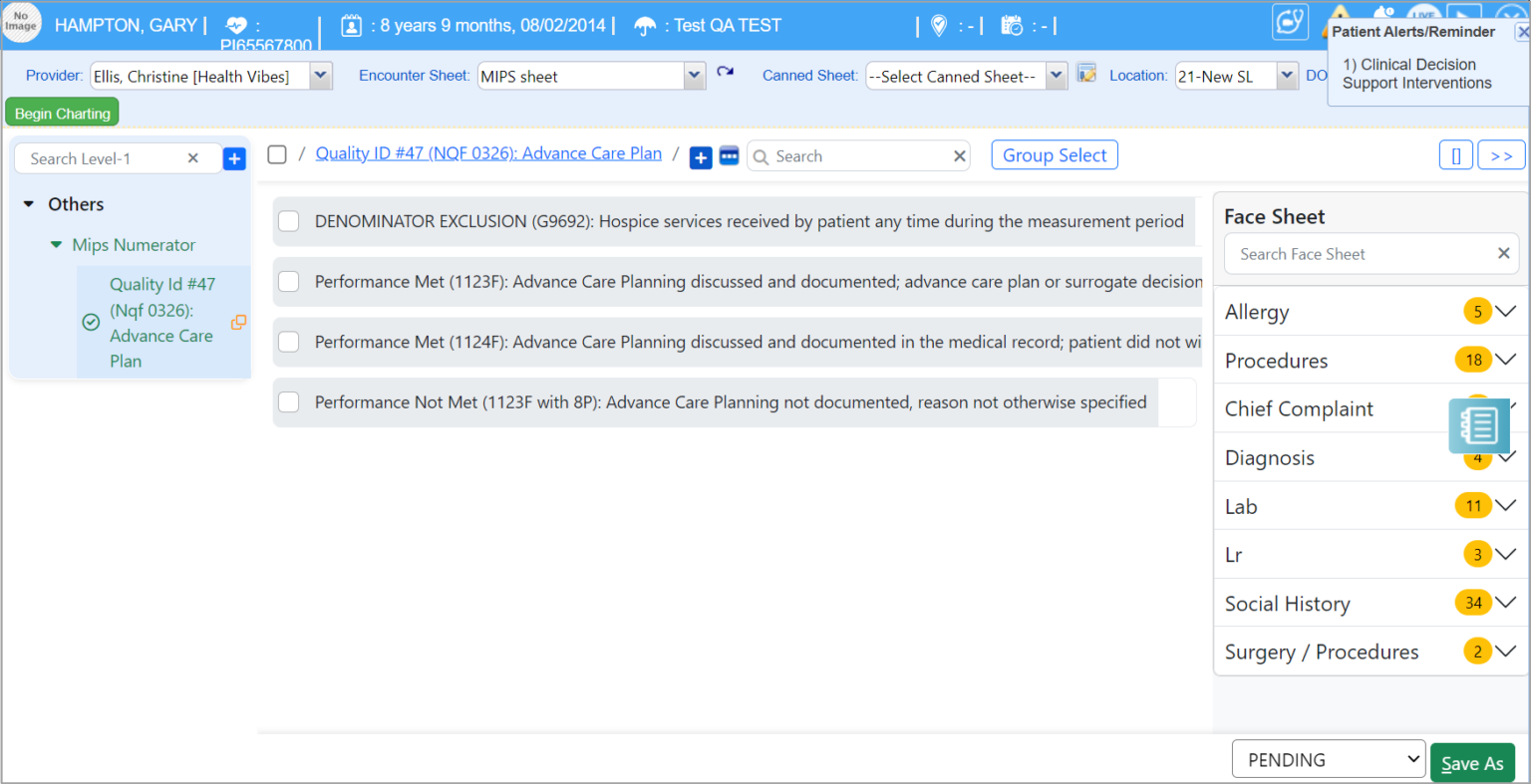Toggle the select-all checkbox beside breadcrumb
The image size is (1531, 784).
click(277, 154)
